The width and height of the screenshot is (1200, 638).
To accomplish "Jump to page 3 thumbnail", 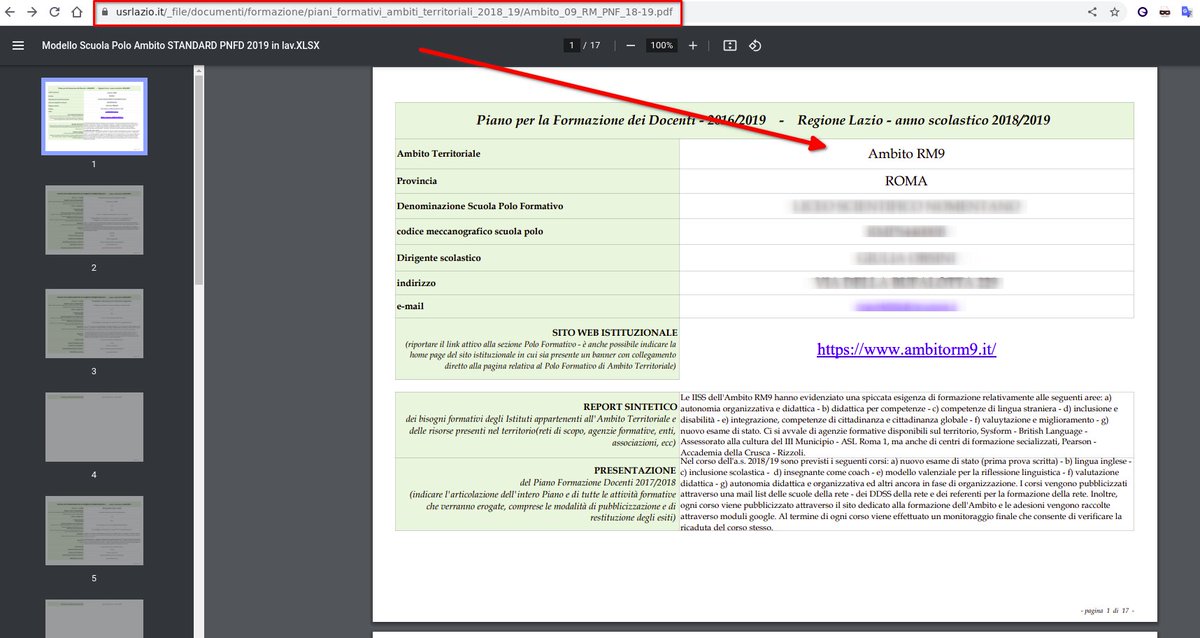I will point(94,324).
